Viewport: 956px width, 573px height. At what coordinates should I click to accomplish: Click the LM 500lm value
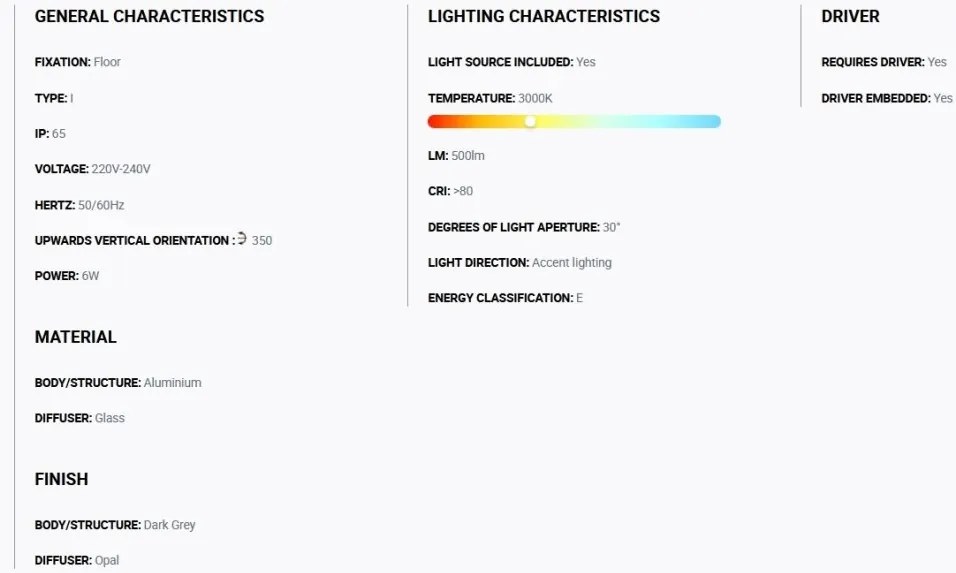pyautogui.click(x=468, y=156)
